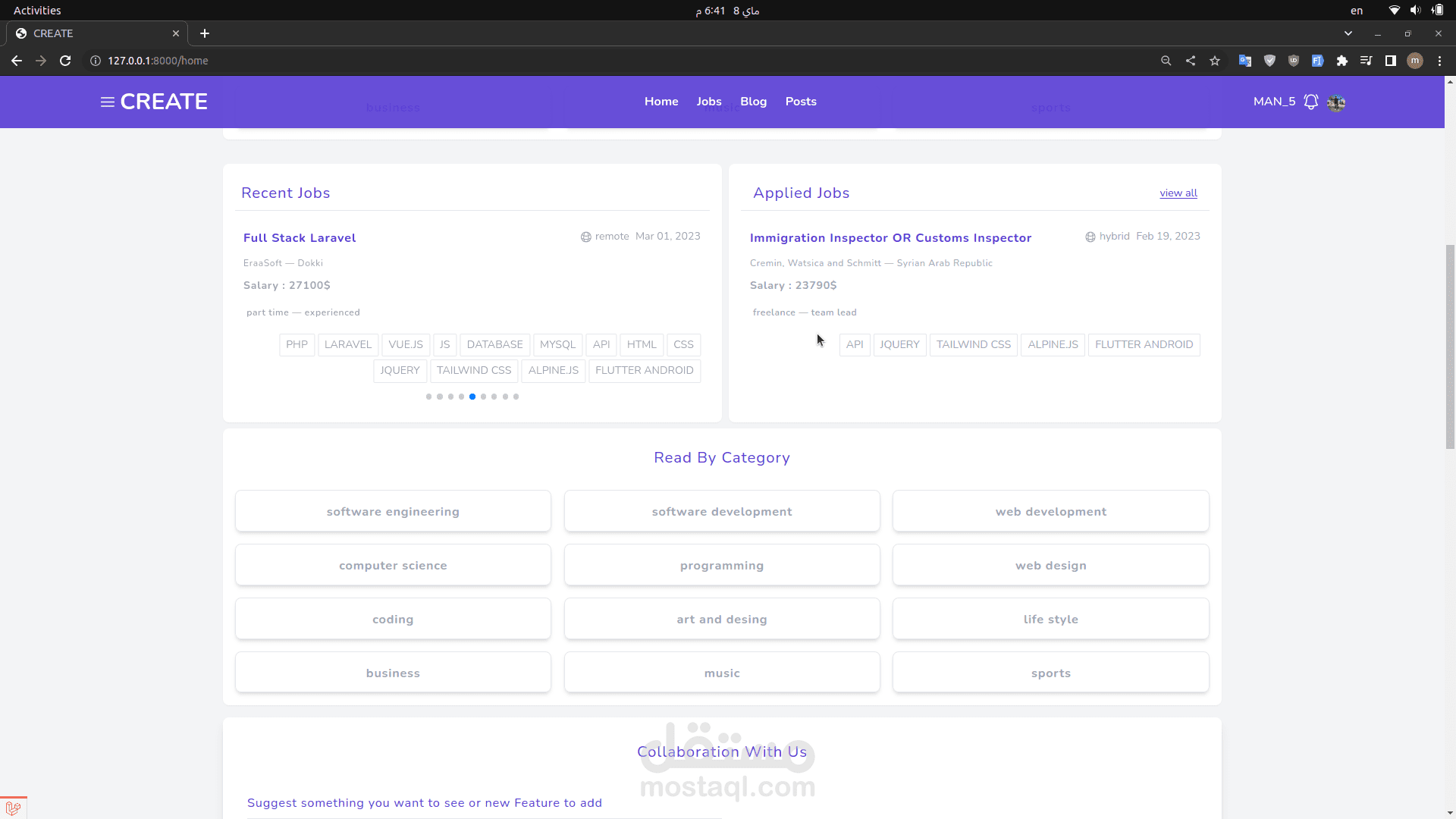Open the Full Stack Laravel job title
The image size is (1456, 819).
(300, 238)
